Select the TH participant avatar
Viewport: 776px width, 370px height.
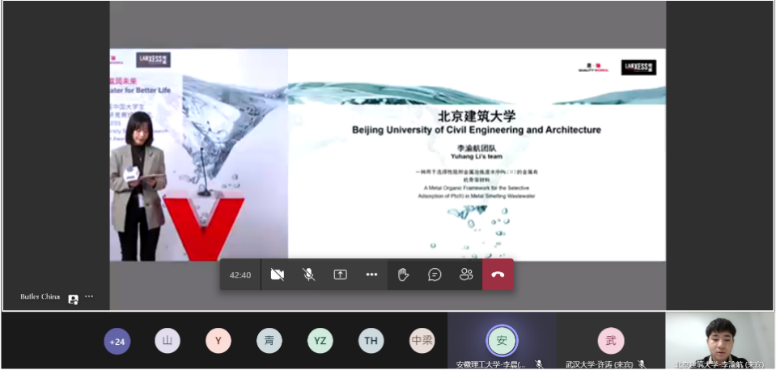point(371,341)
